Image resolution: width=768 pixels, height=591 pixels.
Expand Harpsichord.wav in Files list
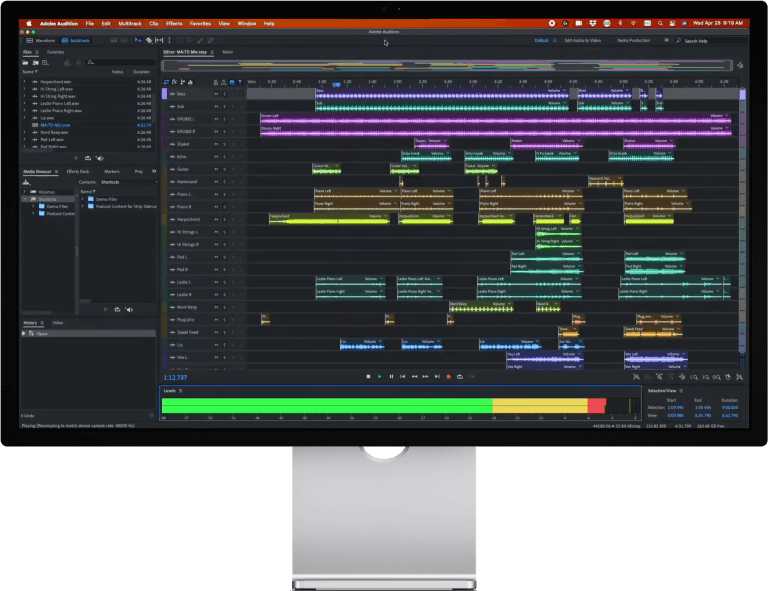[24, 82]
